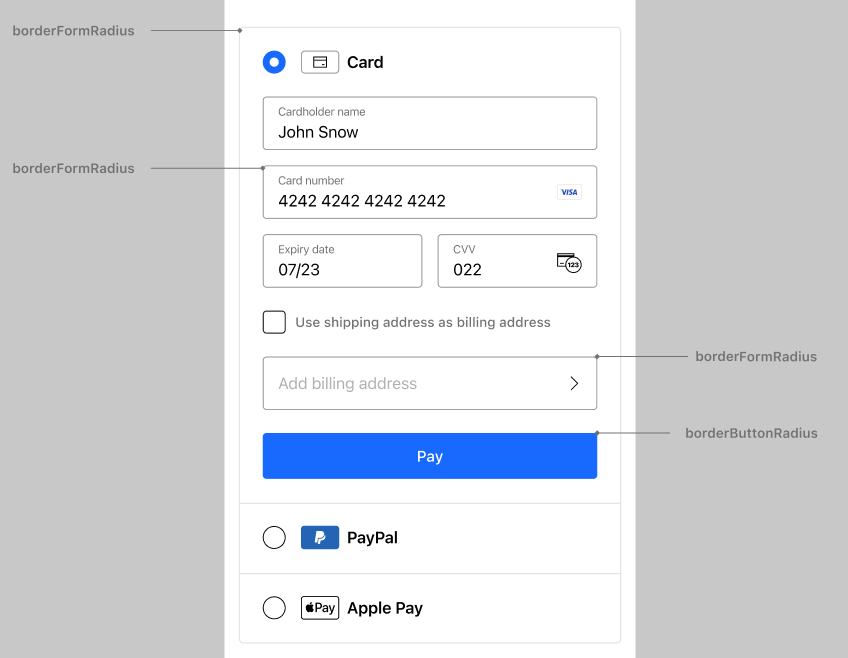The height and width of the screenshot is (658, 848).
Task: Click the borderButtonRadius callout marker
Action: [597, 433]
